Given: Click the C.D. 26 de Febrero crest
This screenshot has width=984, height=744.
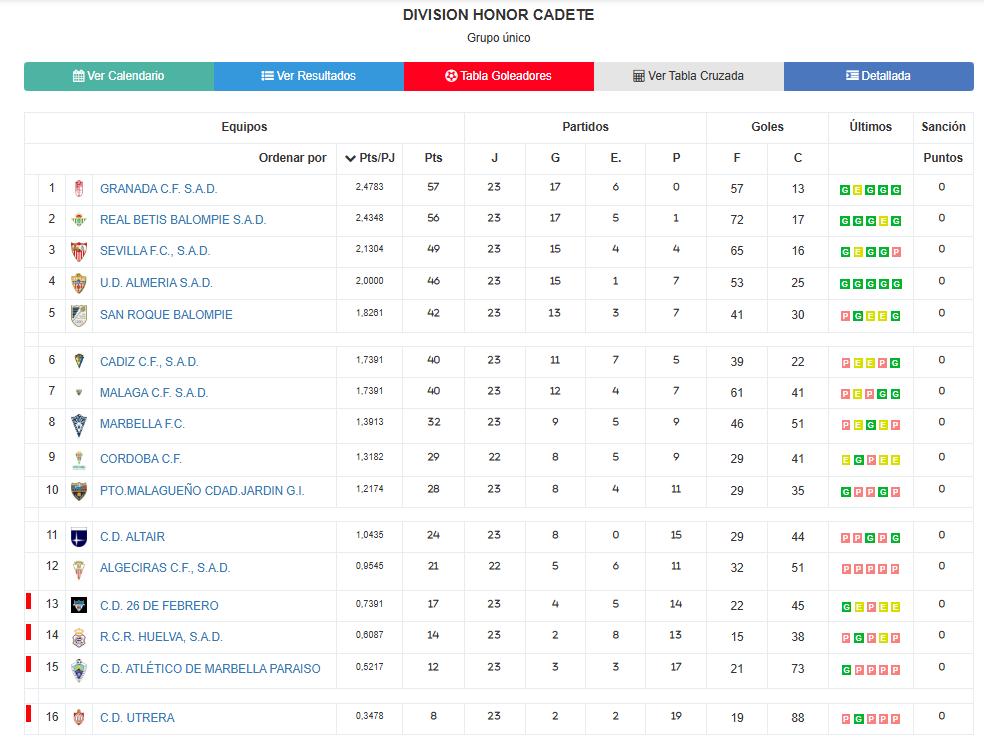Looking at the screenshot, I should (x=78, y=606).
